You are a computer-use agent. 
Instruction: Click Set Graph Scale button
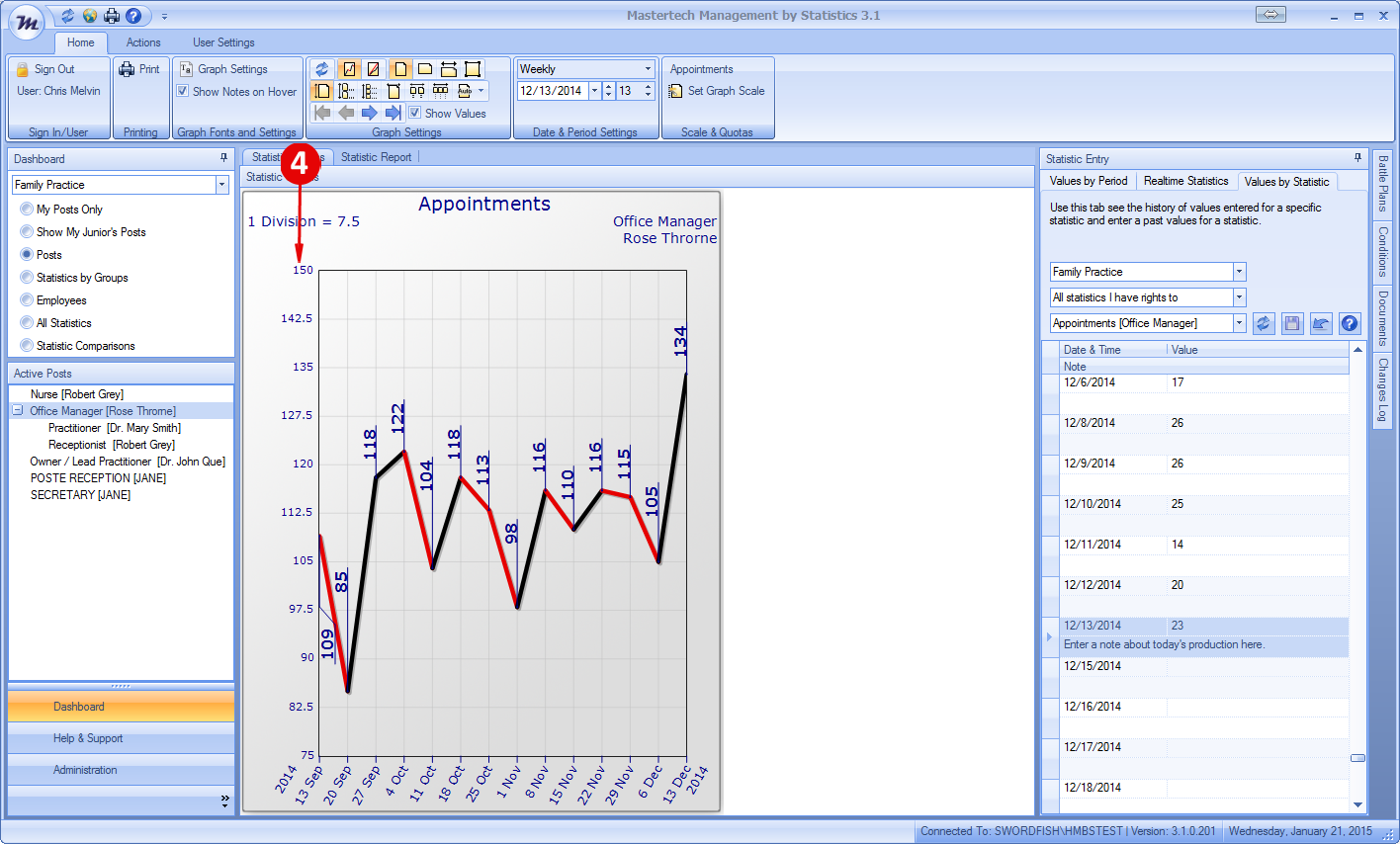pyautogui.click(x=717, y=91)
